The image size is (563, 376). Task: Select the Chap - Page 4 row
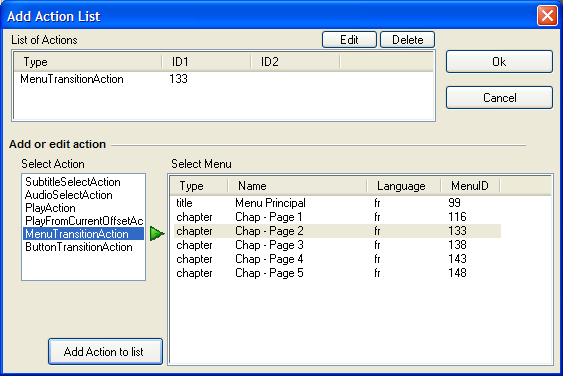pos(338,259)
